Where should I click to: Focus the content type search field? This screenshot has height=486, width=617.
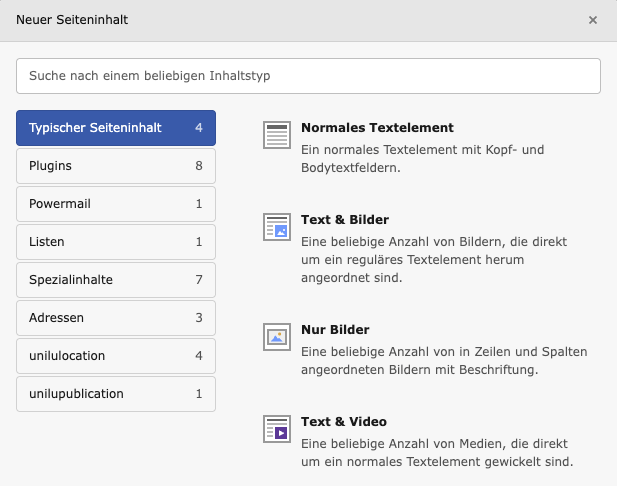[308, 76]
